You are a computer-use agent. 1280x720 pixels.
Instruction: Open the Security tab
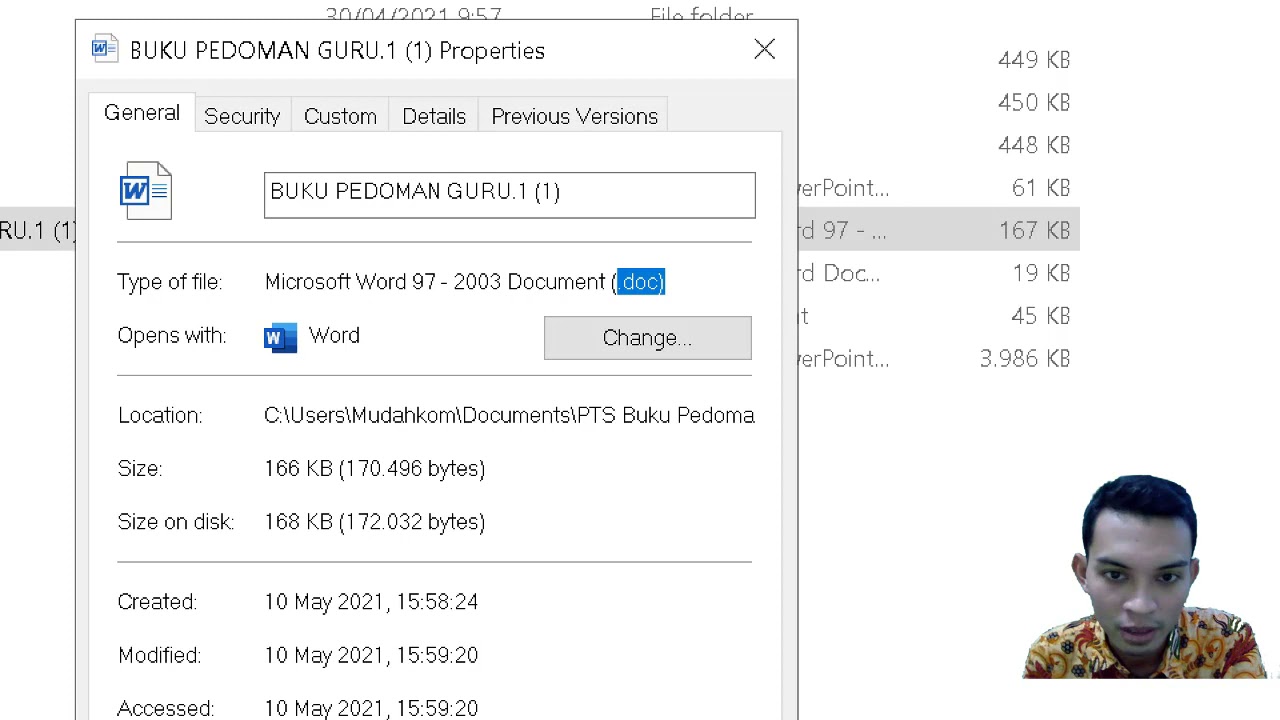tap(242, 116)
